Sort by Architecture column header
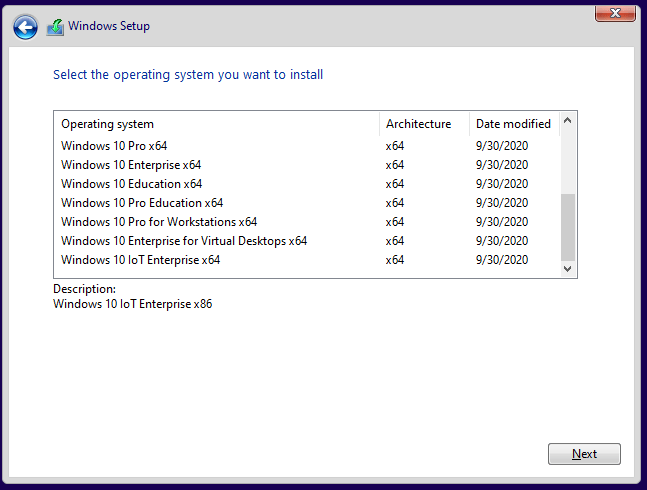The width and height of the screenshot is (647, 490). pyautogui.click(x=418, y=124)
